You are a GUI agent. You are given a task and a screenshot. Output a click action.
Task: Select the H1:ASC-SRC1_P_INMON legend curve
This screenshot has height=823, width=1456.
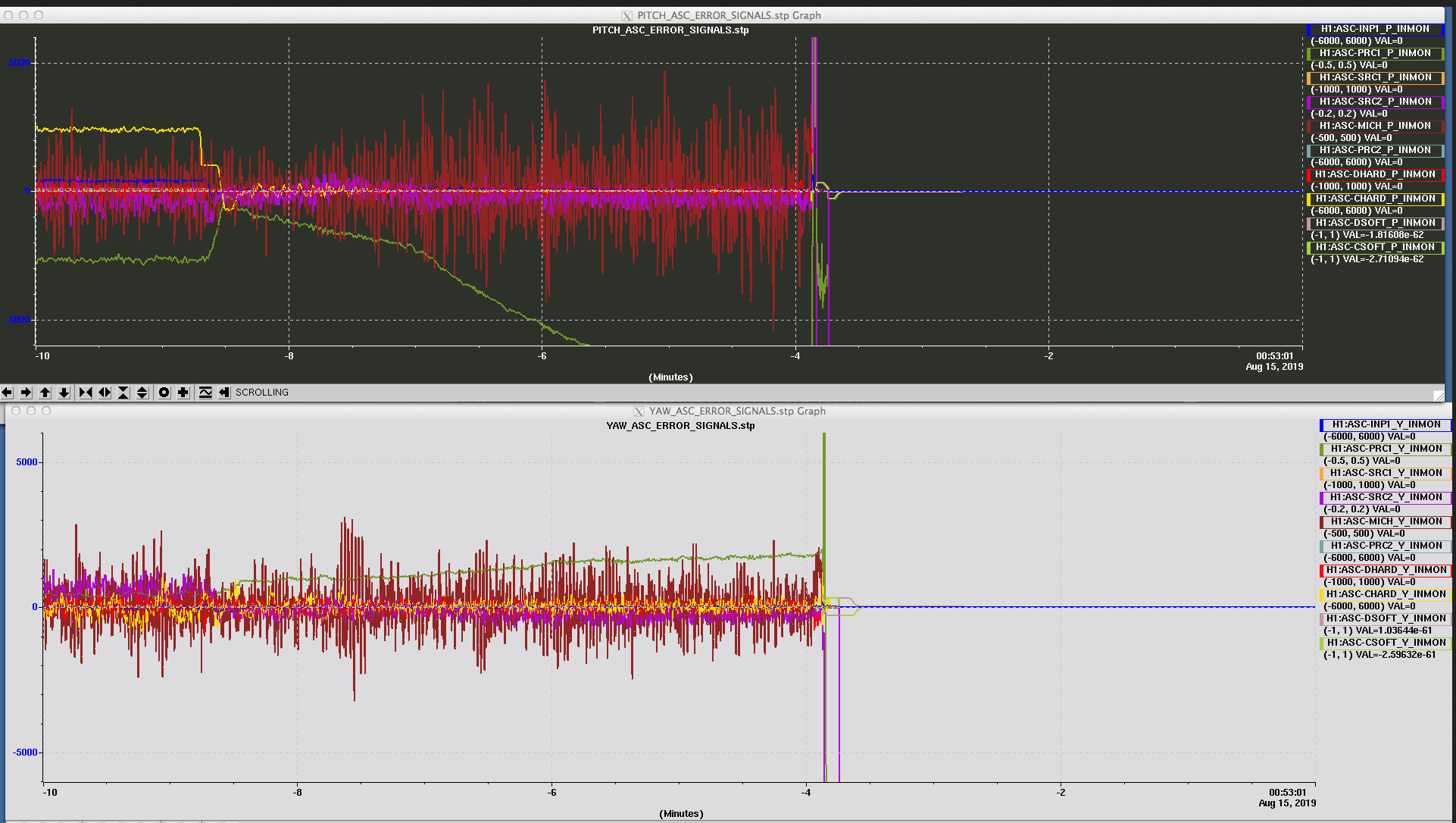click(x=1376, y=77)
